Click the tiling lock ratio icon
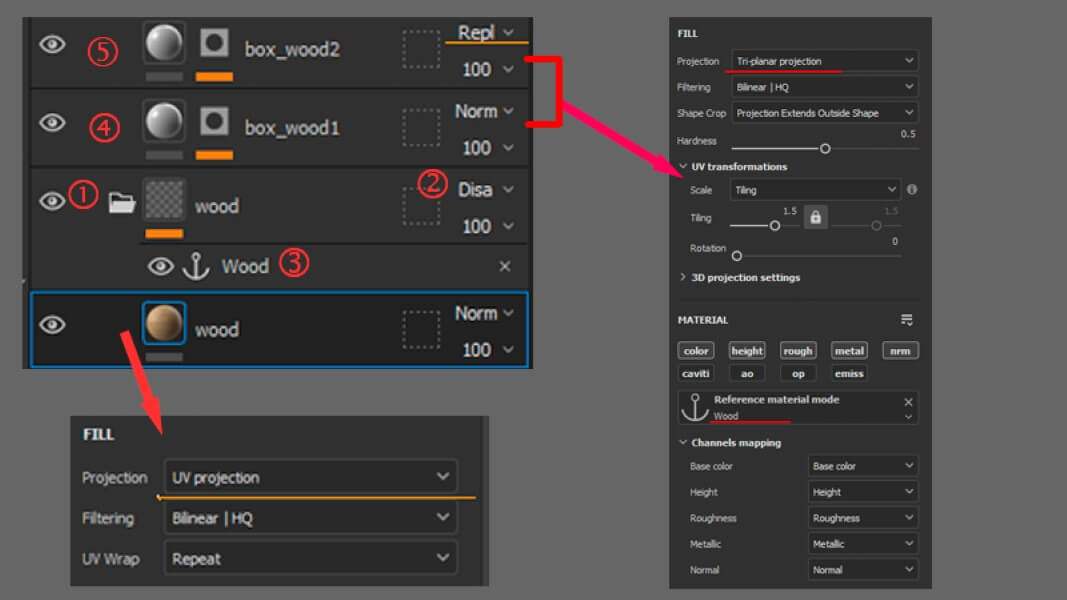This screenshot has height=600, width=1067. 815,217
